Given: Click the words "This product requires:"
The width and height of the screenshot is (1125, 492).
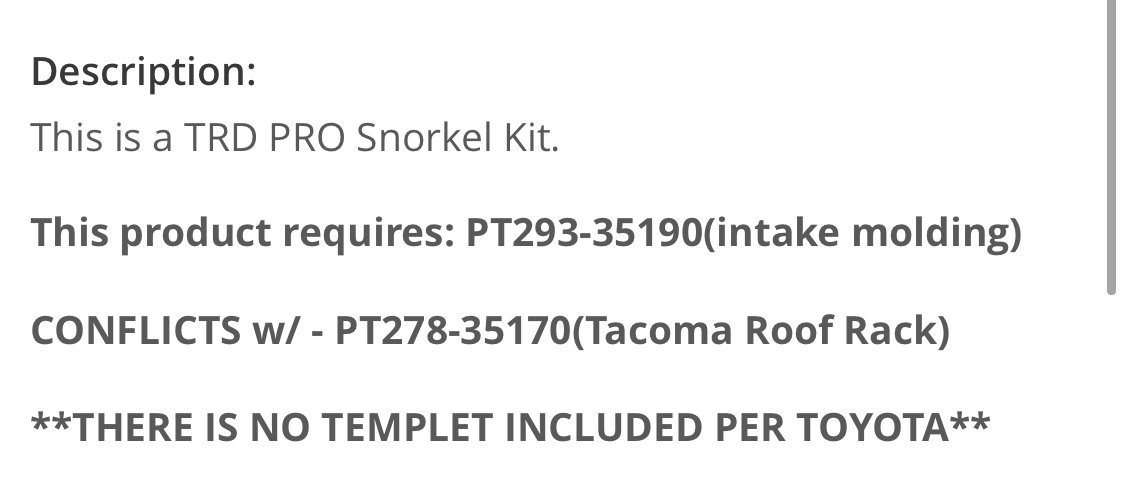Looking at the screenshot, I should click(243, 234).
